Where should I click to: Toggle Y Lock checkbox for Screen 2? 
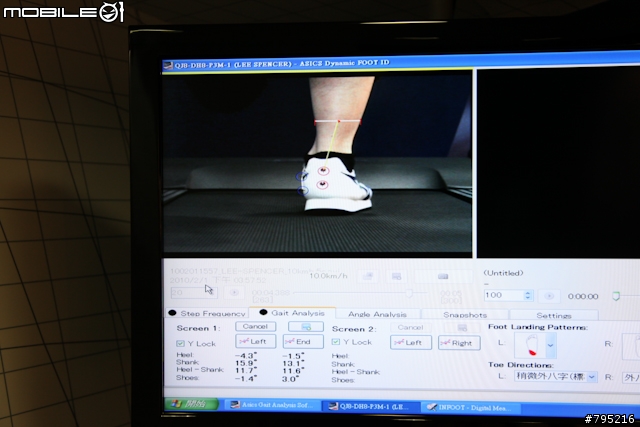tap(336, 342)
